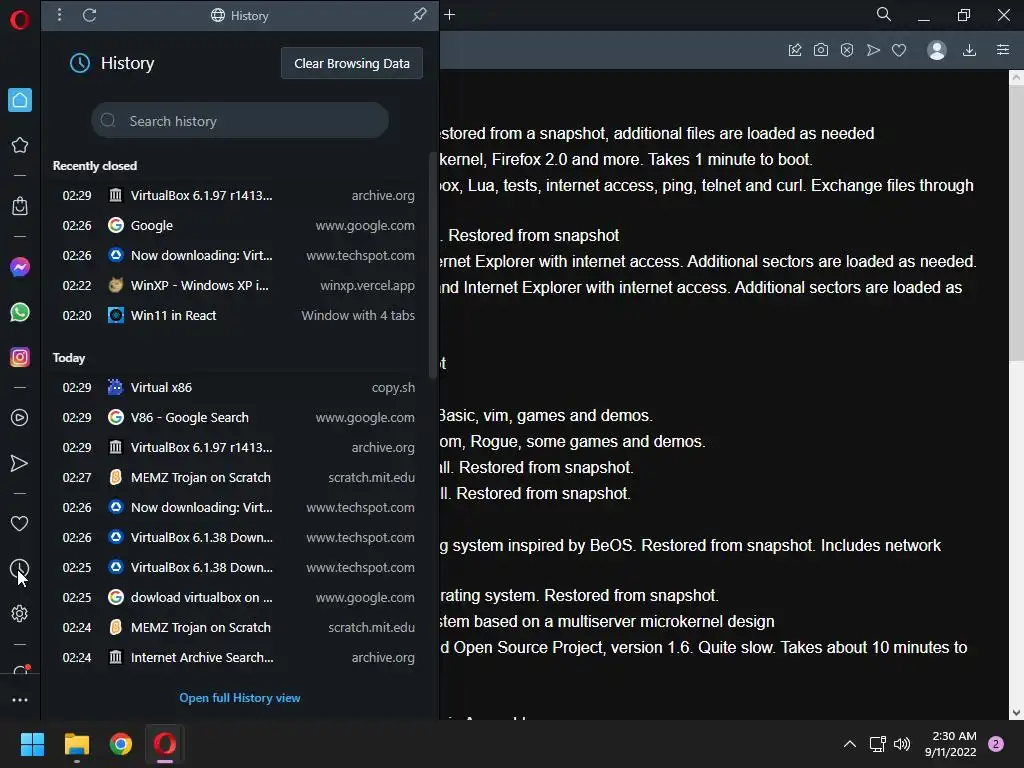Open the Shopping bag icon in sidebar
Screen dimensions: 1024x768
[x=20, y=206]
